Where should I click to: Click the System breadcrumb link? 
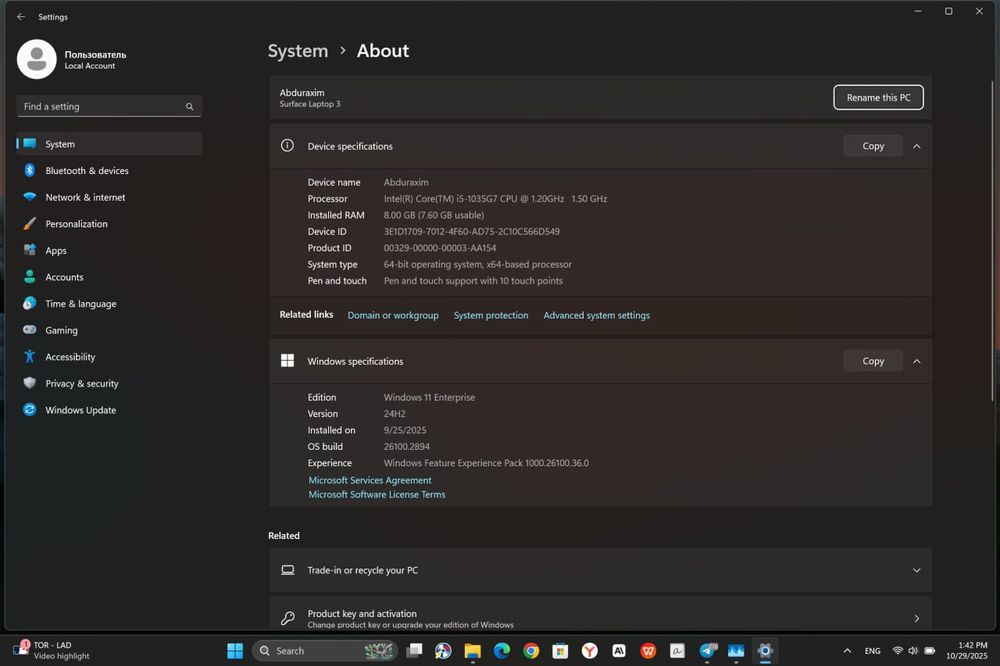[298, 51]
